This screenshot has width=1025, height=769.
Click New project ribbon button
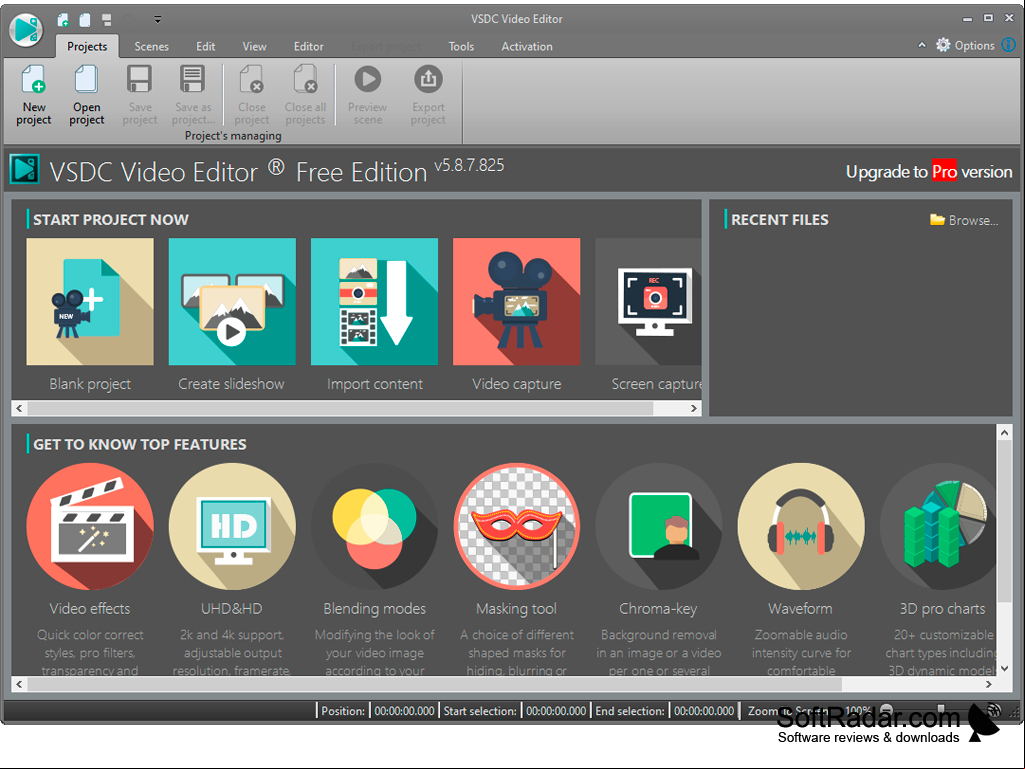[34, 95]
